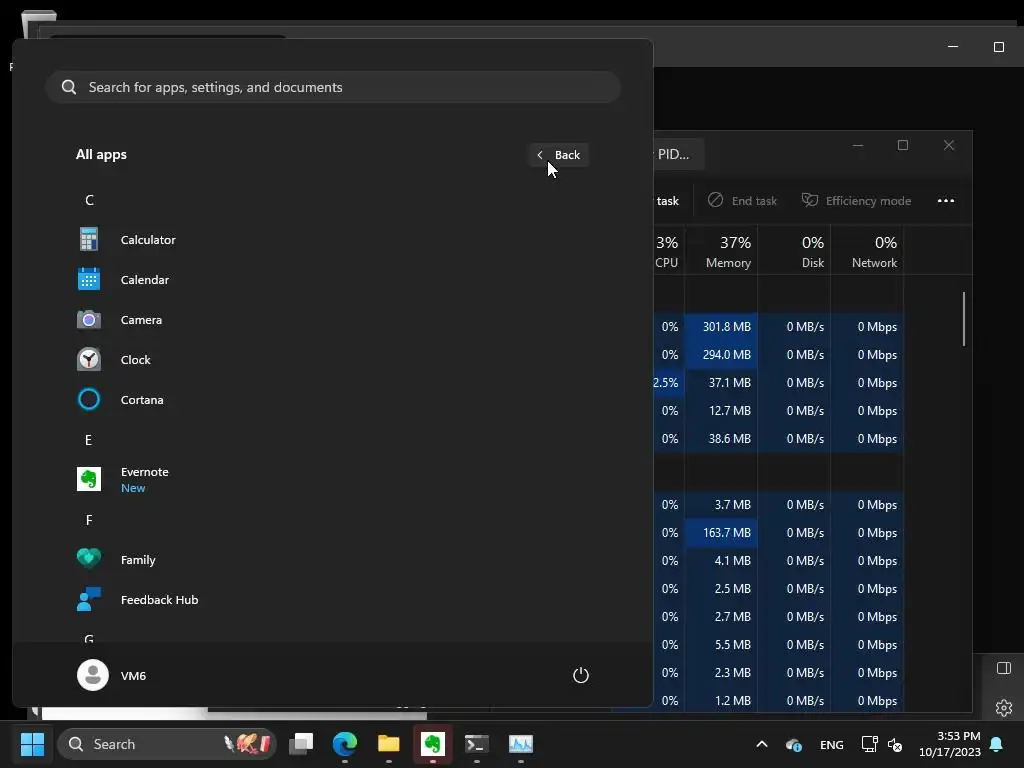The image size is (1024, 768).
Task: Sort by the CPU column header
Action: coord(667,251)
